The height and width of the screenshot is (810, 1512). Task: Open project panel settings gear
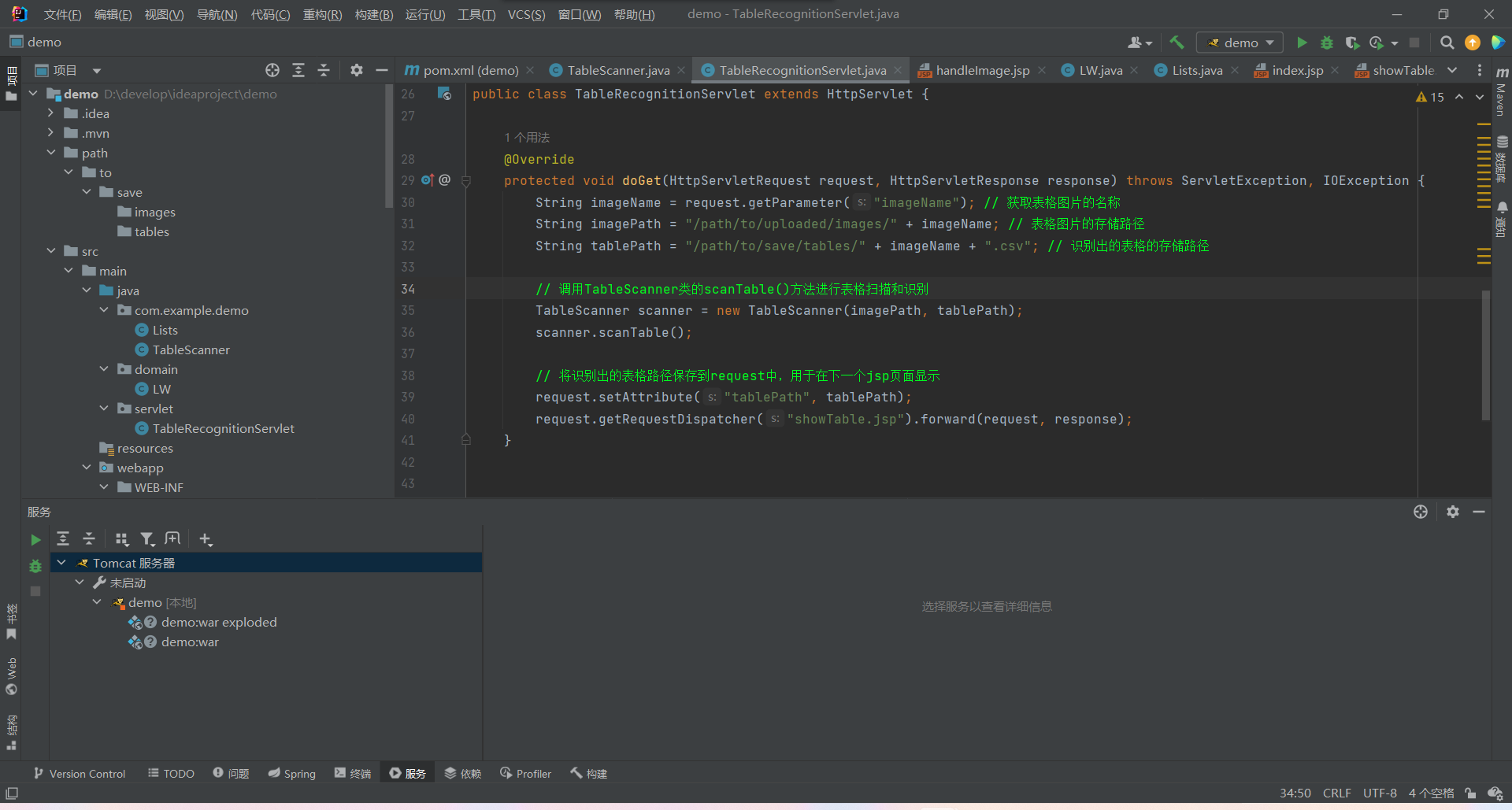[357, 70]
